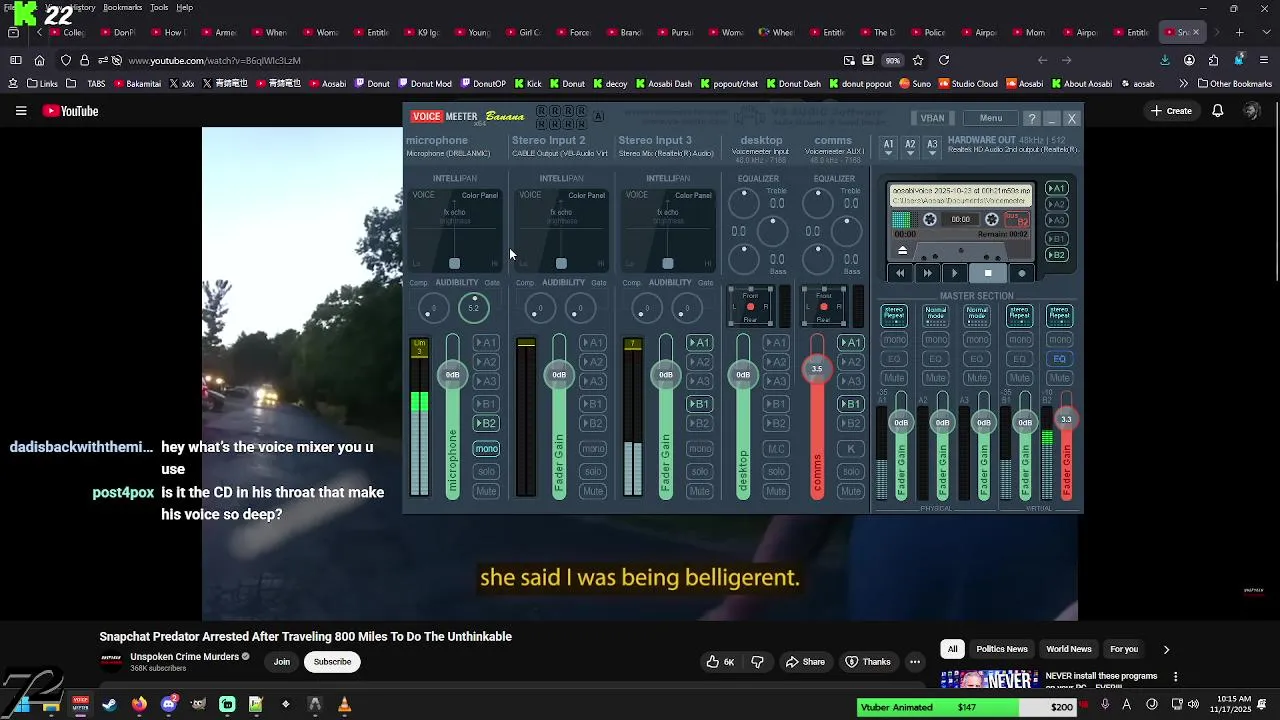The height and width of the screenshot is (720, 1280).
Task: Select the For you chip
Action: pos(1124,649)
